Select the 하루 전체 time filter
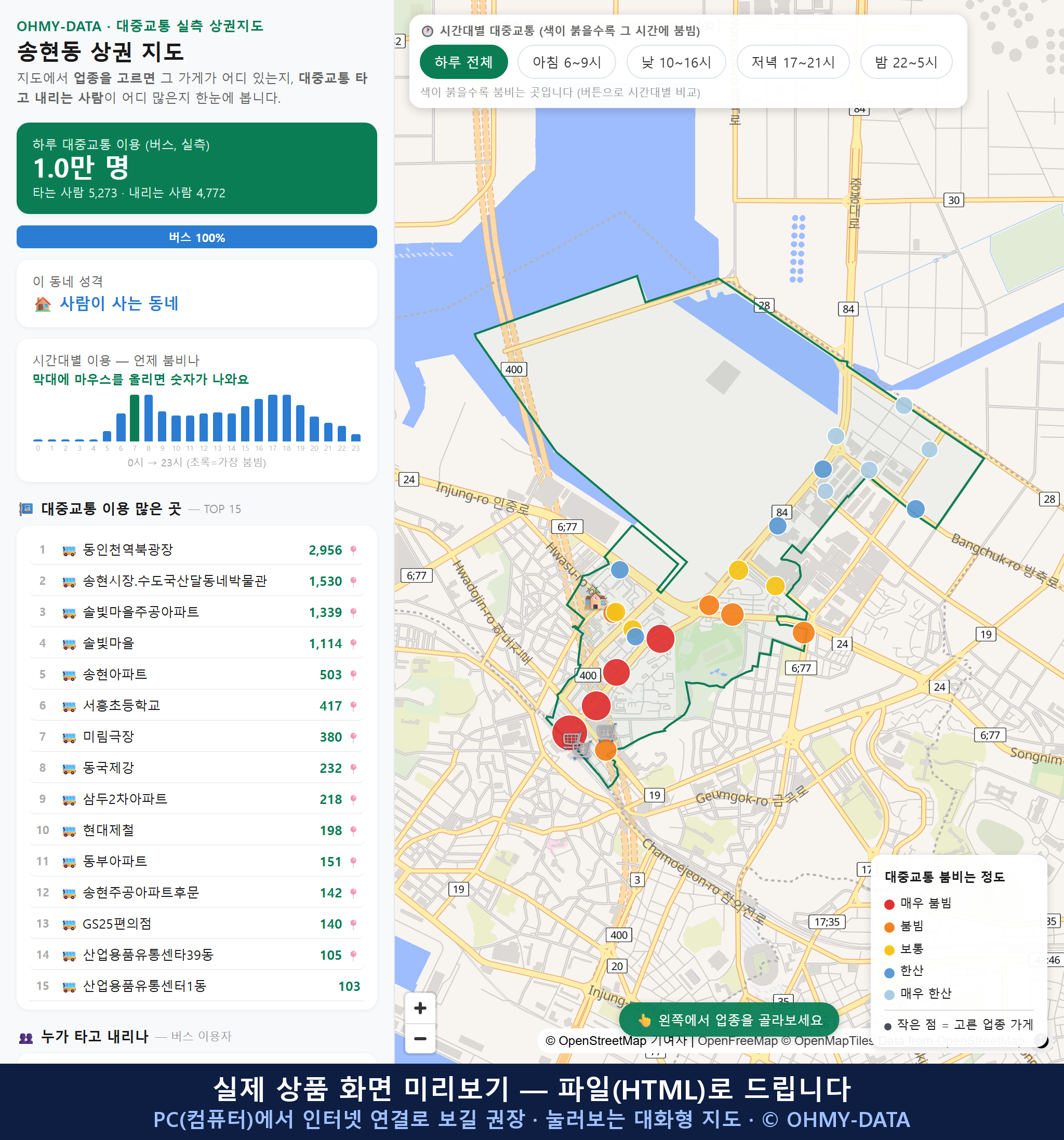Viewport: 1064px width, 1140px height. coord(463,62)
